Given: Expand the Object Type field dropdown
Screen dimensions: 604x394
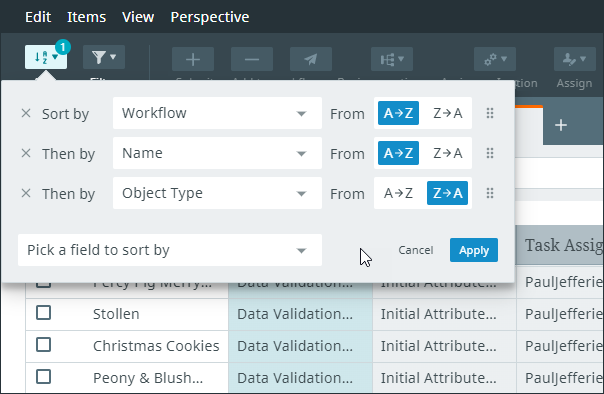Looking at the screenshot, I should (x=217, y=193).
